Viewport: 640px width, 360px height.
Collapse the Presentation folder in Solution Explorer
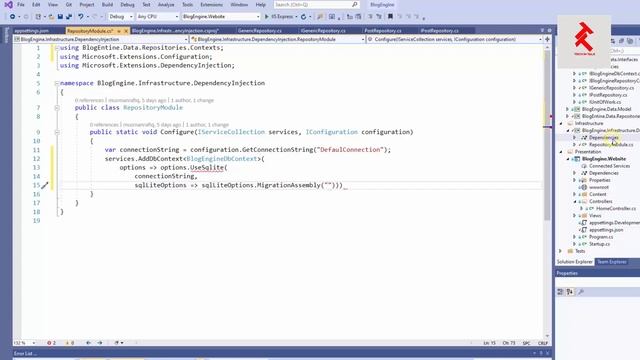pos(561,152)
